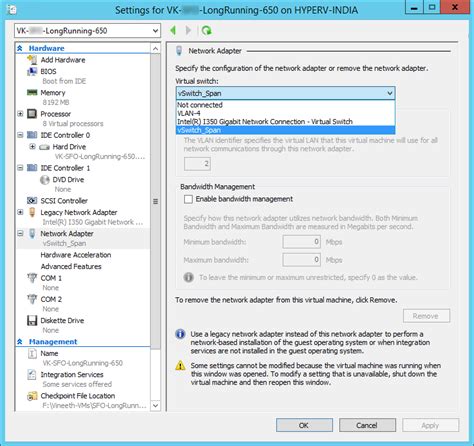Click the Remove button
This screenshot has height=446, width=474.
(x=426, y=316)
